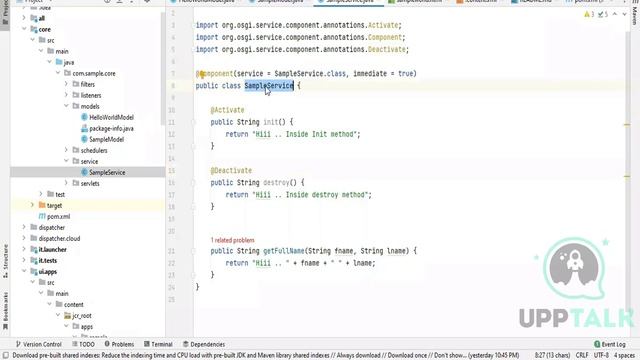Viewport: 640px width, 360px height.
Task: Open the Bookmarks side panel
Action: (x=5, y=310)
